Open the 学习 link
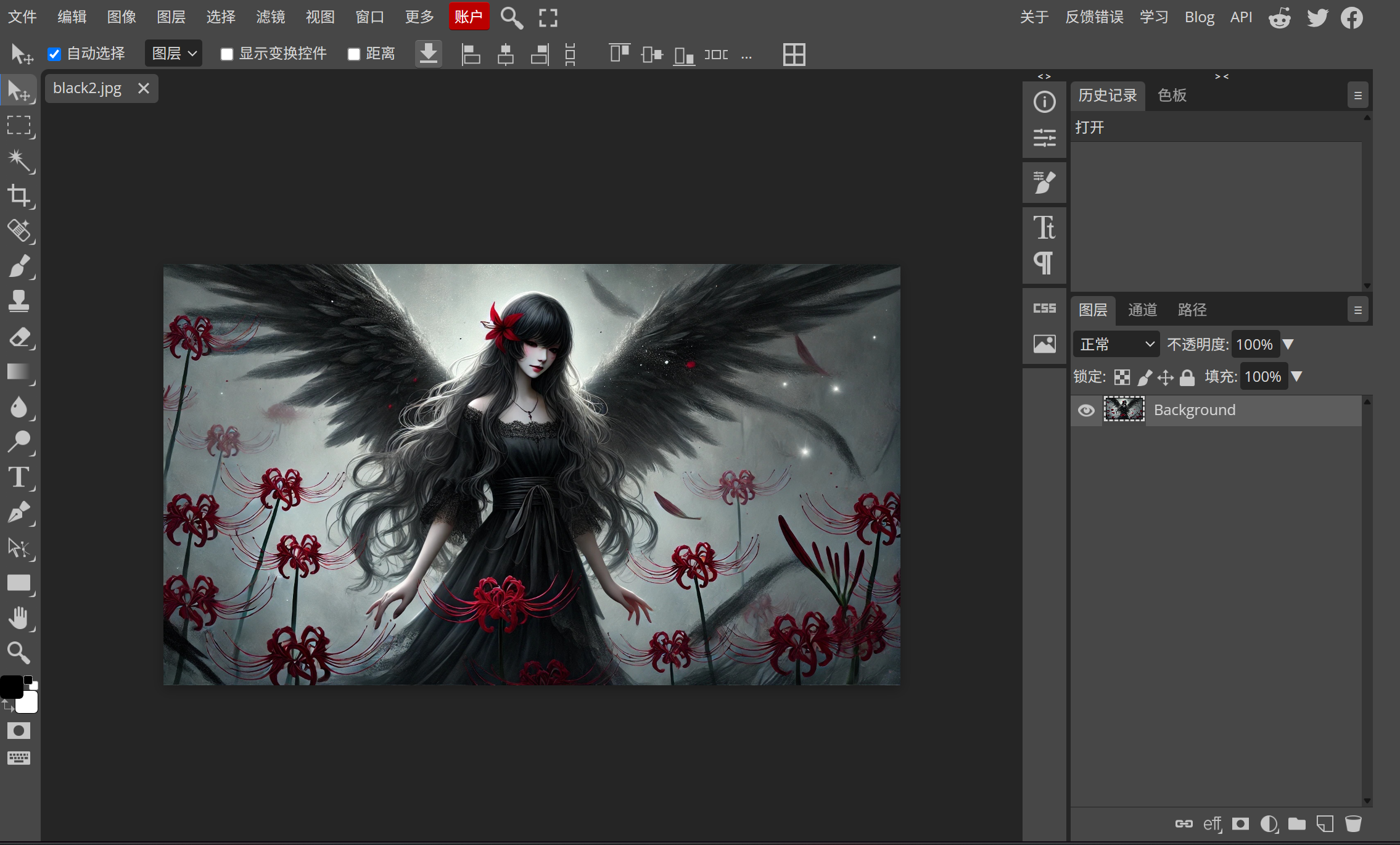 tap(1153, 17)
